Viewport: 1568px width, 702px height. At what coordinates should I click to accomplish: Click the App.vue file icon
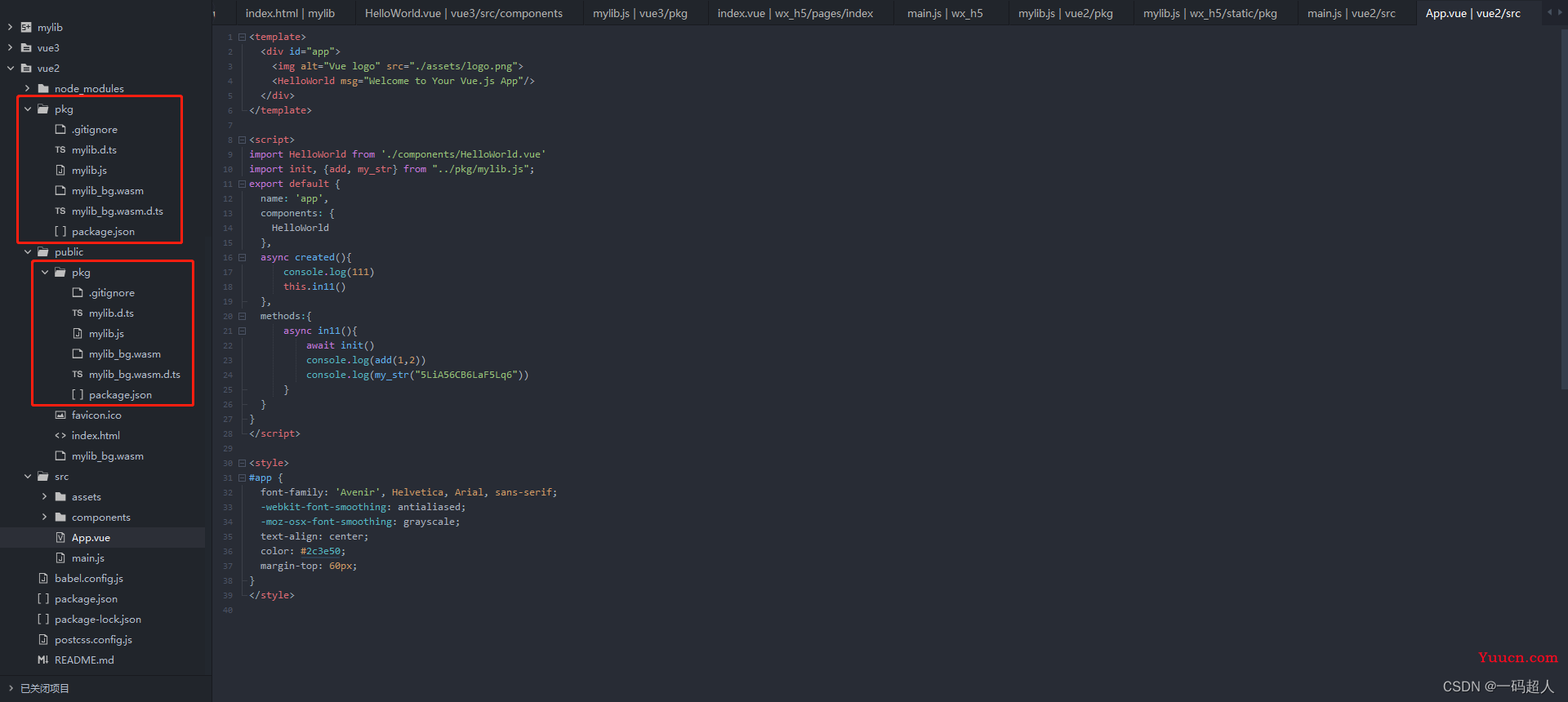(x=60, y=537)
